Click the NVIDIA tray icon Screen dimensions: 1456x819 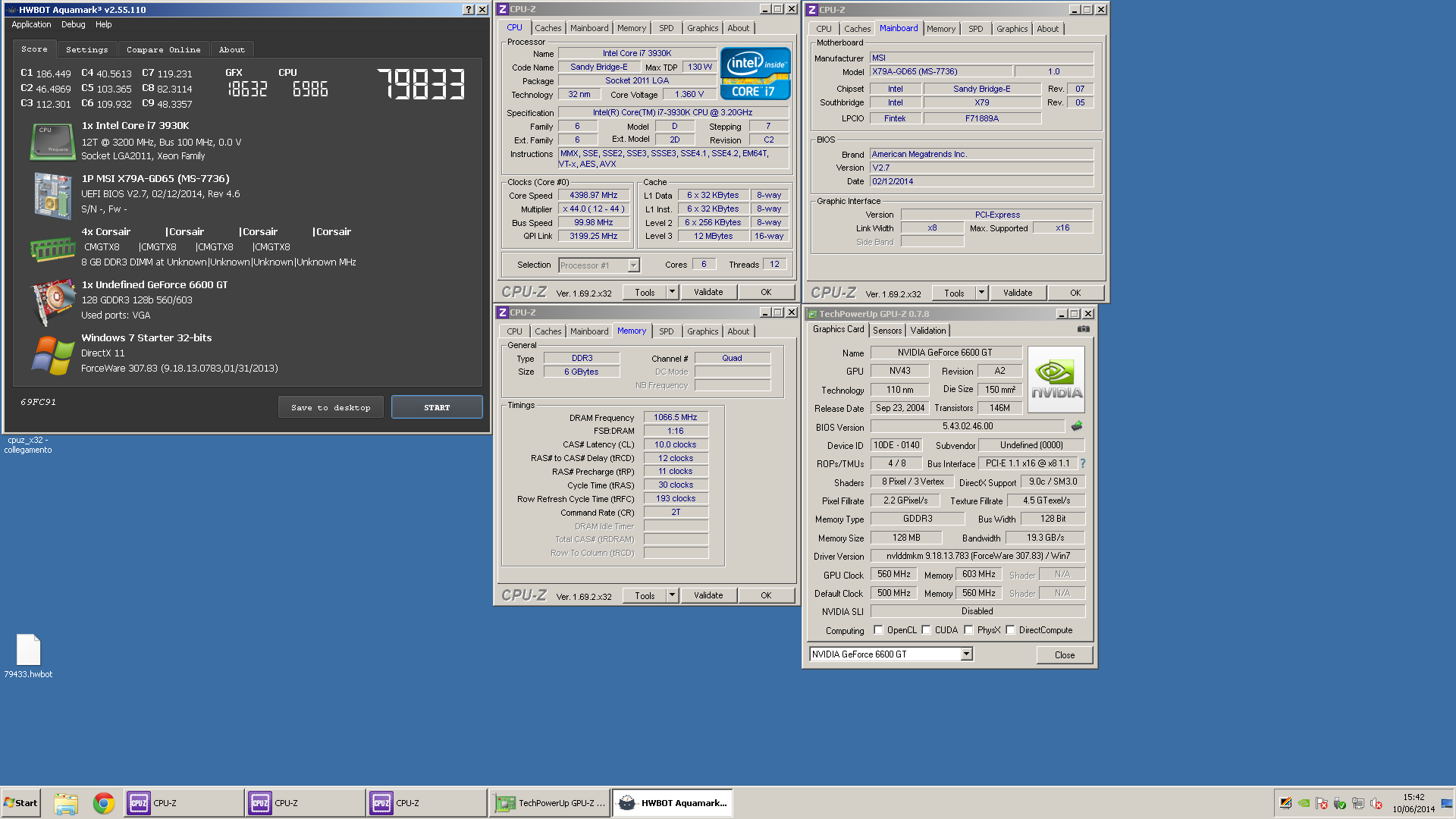[1304, 803]
